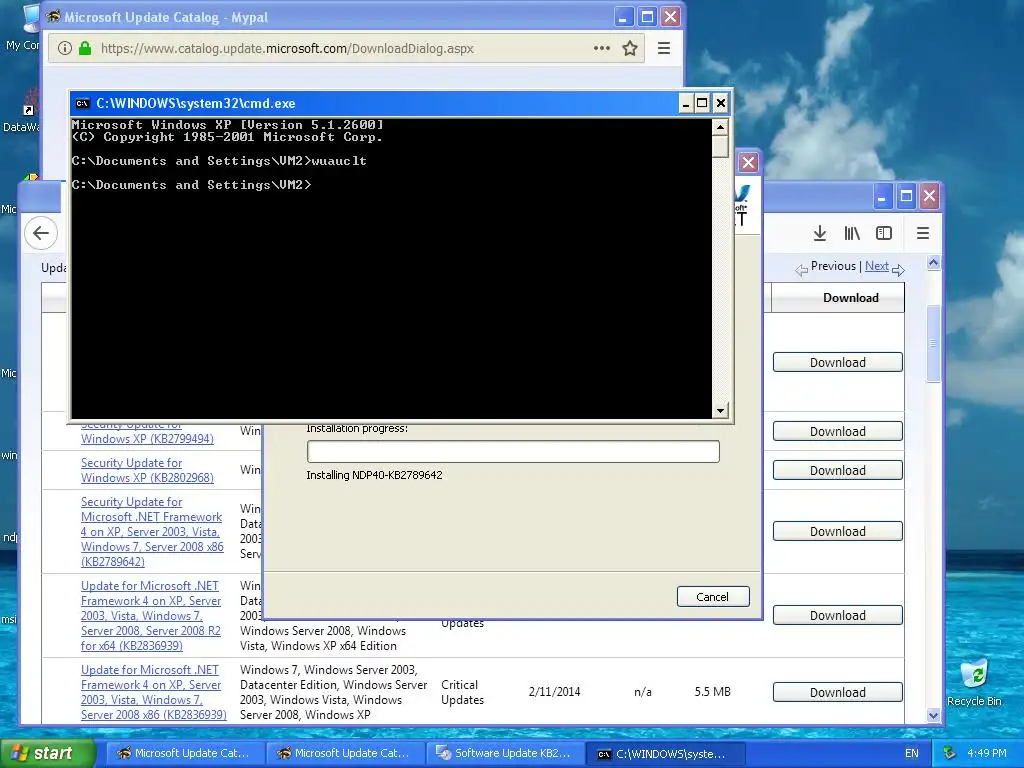Click the 5.5 MB size cell
This screenshot has width=1024, height=768.
point(712,692)
